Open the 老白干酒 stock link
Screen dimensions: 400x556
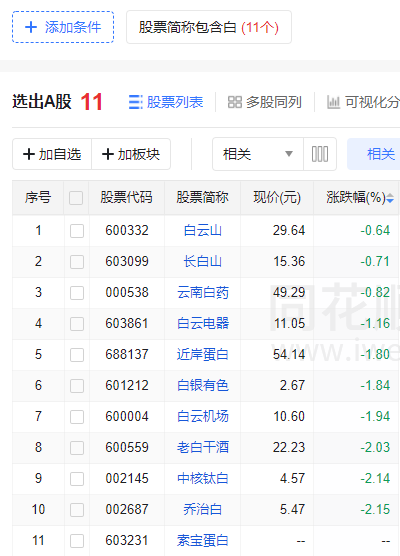pos(202,447)
